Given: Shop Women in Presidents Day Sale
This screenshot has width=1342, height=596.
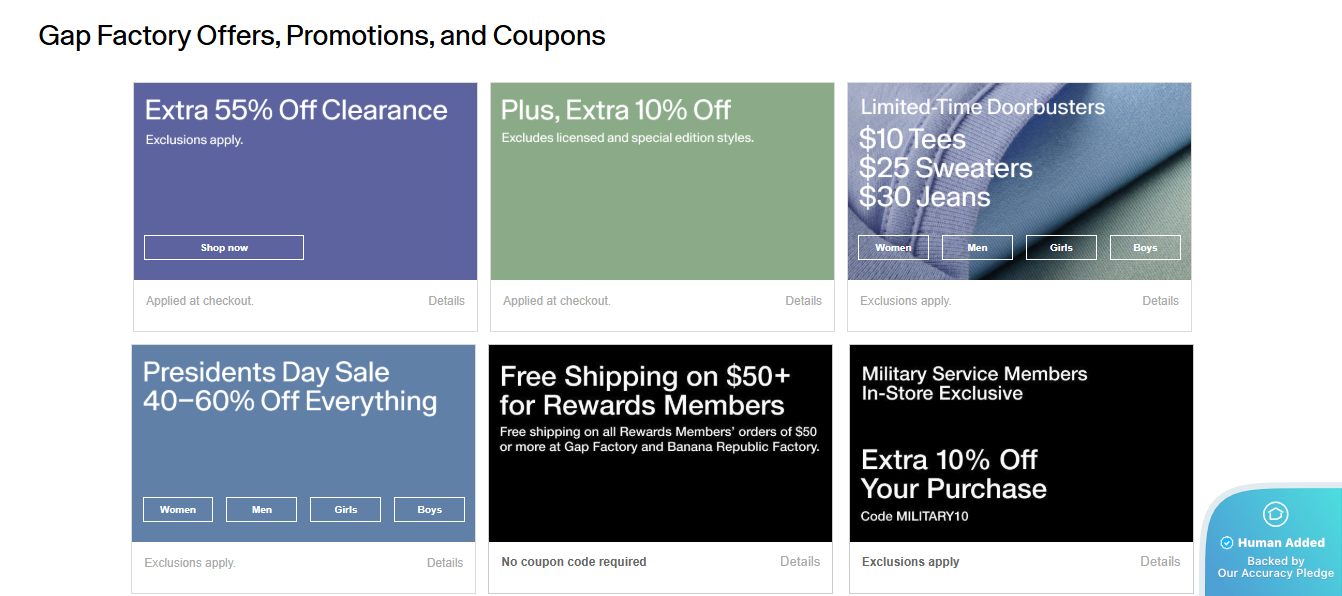Looking at the screenshot, I should (178, 510).
